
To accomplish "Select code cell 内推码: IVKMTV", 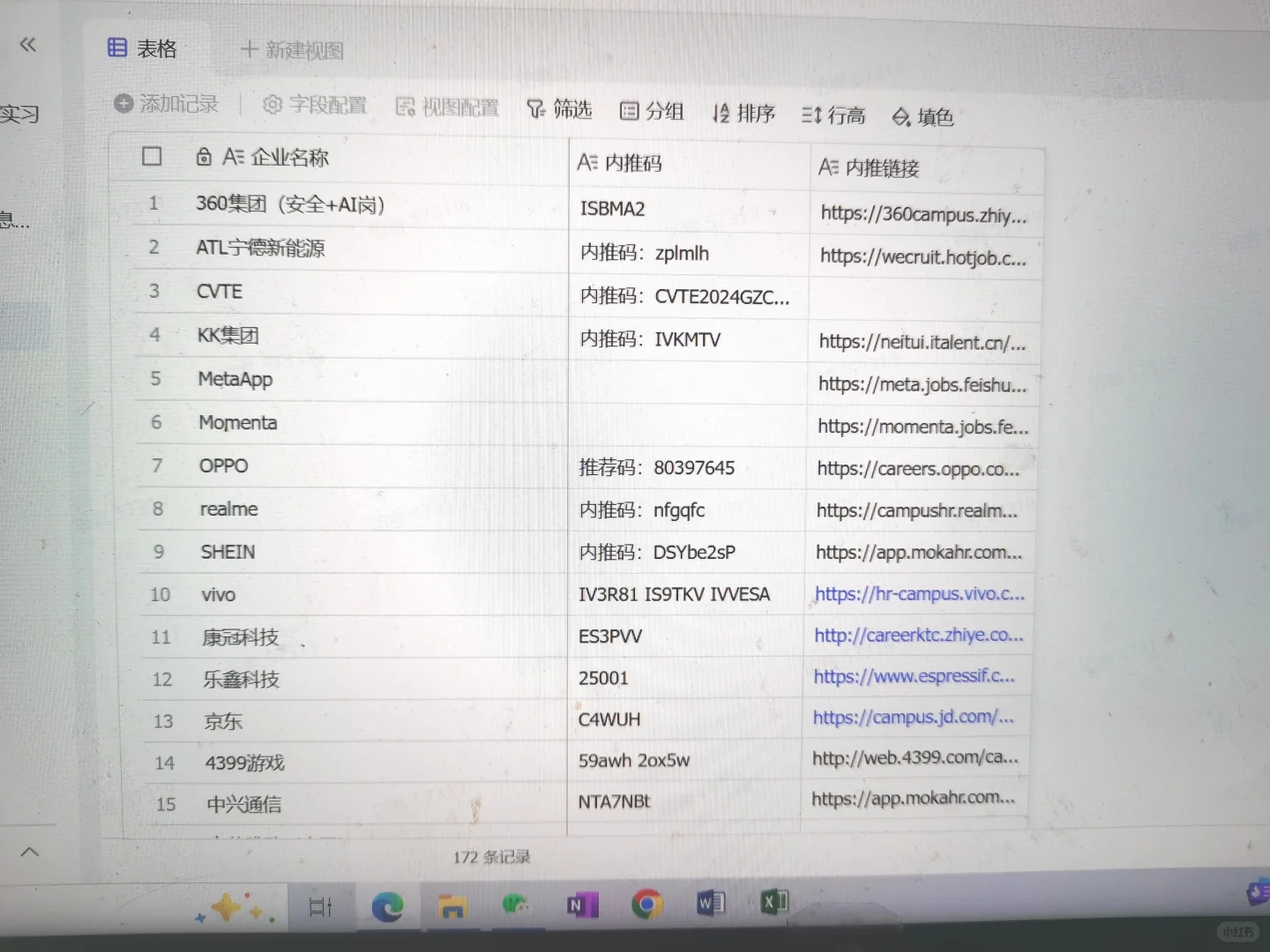I will tap(650, 339).
